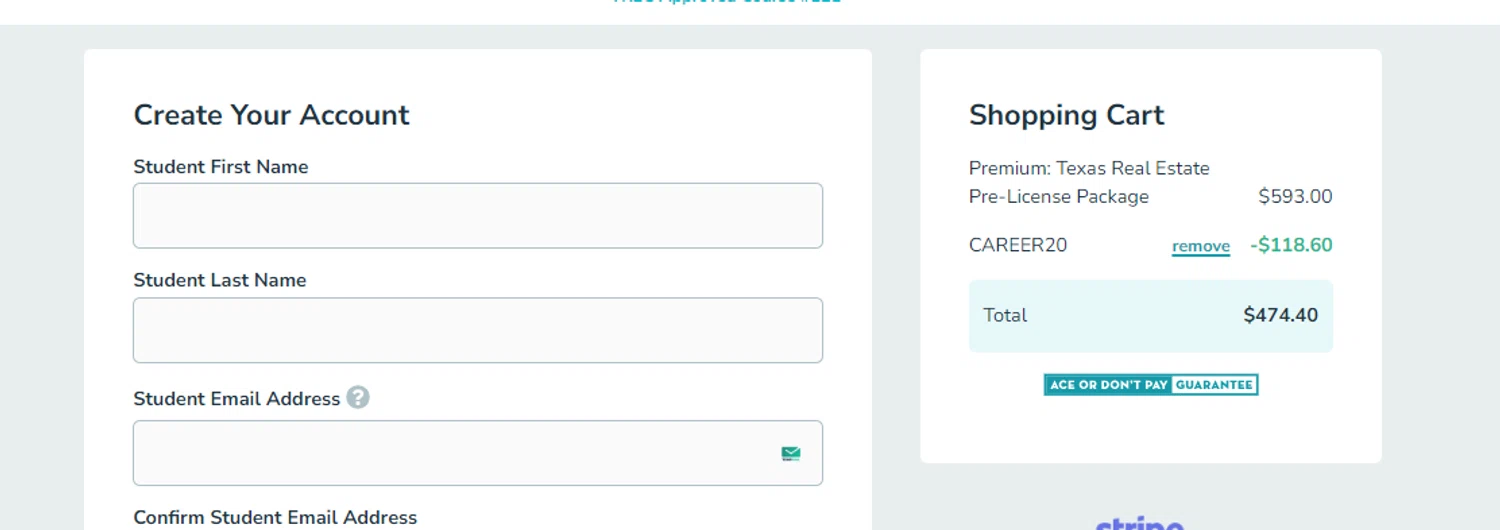Click into the Student Last Name field
Viewport: 1500px width, 530px height.
[x=478, y=330]
